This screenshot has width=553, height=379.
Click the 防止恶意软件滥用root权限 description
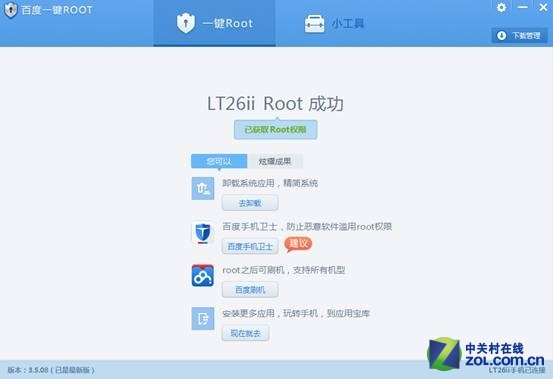tap(339, 226)
